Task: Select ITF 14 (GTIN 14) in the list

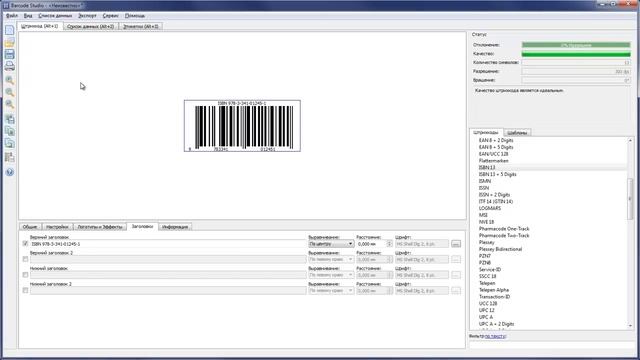Action: pyautogui.click(x=496, y=202)
